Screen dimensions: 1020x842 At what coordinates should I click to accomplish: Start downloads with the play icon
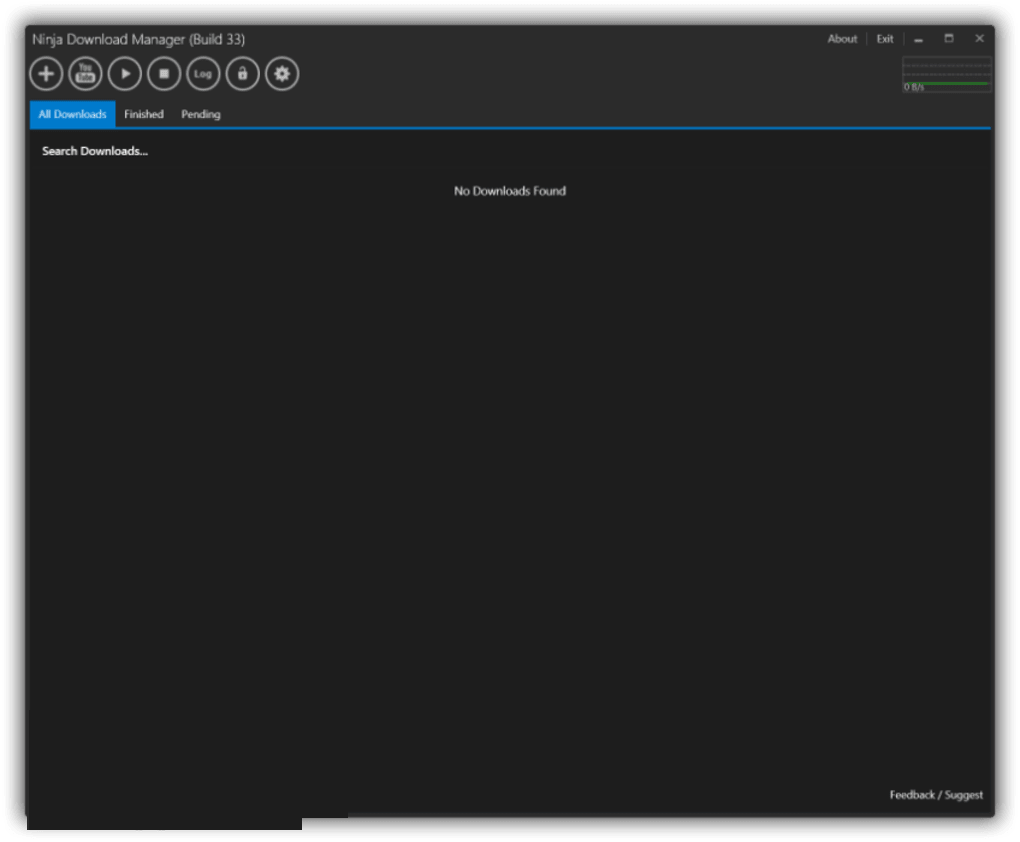pos(125,74)
